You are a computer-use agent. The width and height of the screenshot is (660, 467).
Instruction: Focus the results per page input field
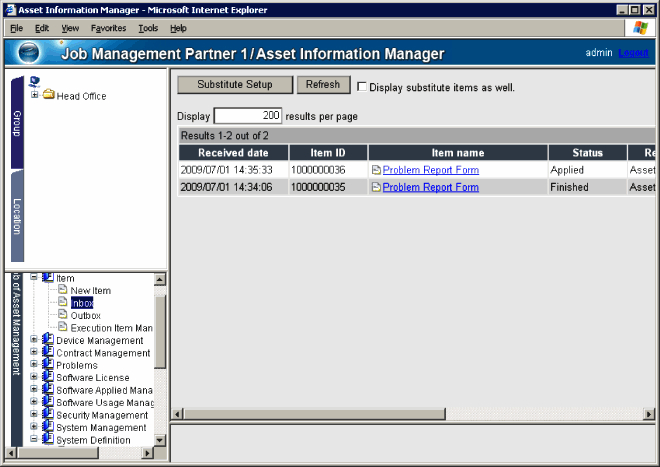248,116
